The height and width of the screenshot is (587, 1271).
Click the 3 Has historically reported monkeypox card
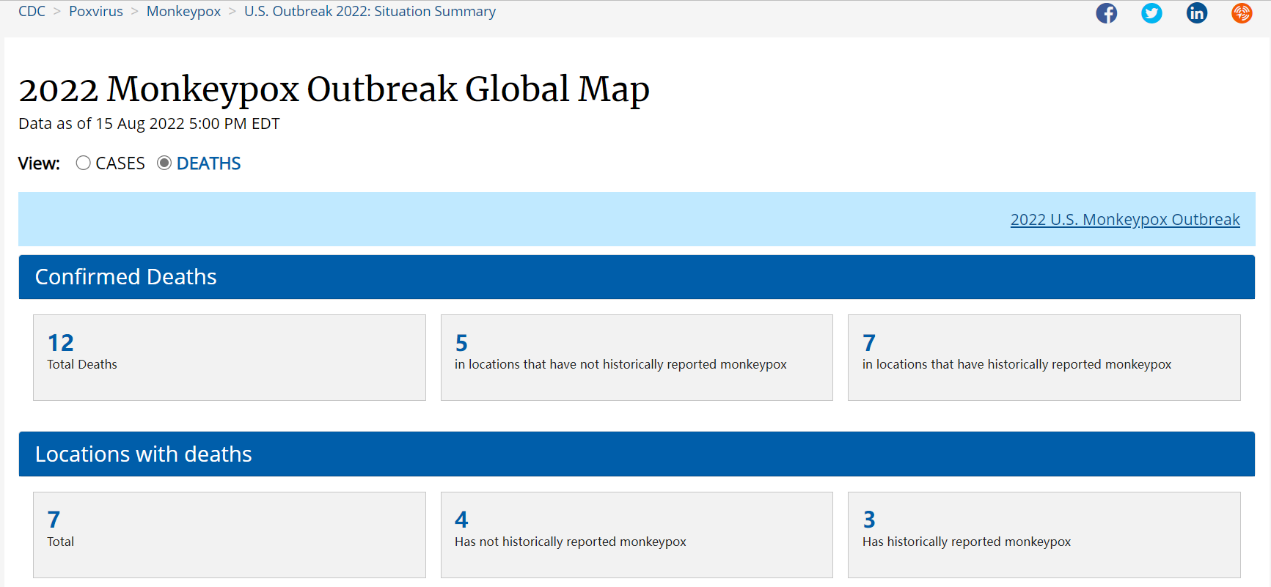(1044, 535)
